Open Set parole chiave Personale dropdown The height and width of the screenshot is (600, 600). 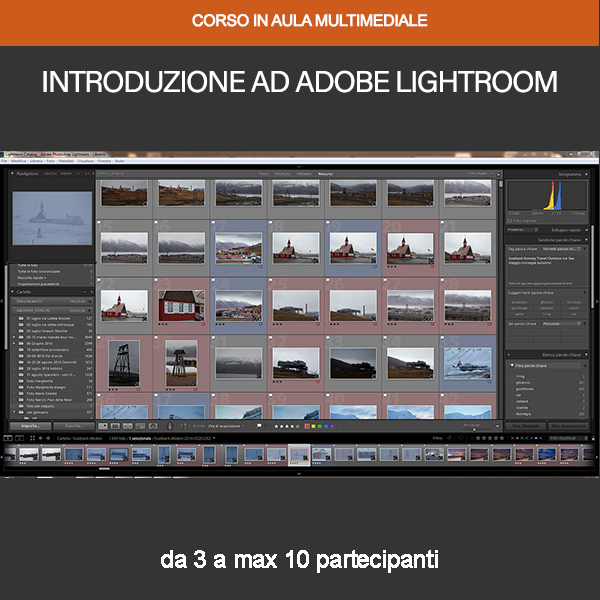pyautogui.click(x=561, y=324)
